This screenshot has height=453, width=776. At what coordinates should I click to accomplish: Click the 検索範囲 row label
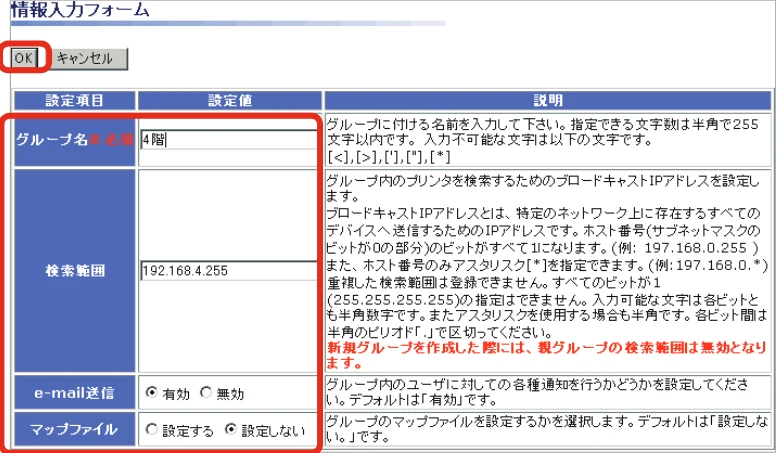(x=75, y=271)
